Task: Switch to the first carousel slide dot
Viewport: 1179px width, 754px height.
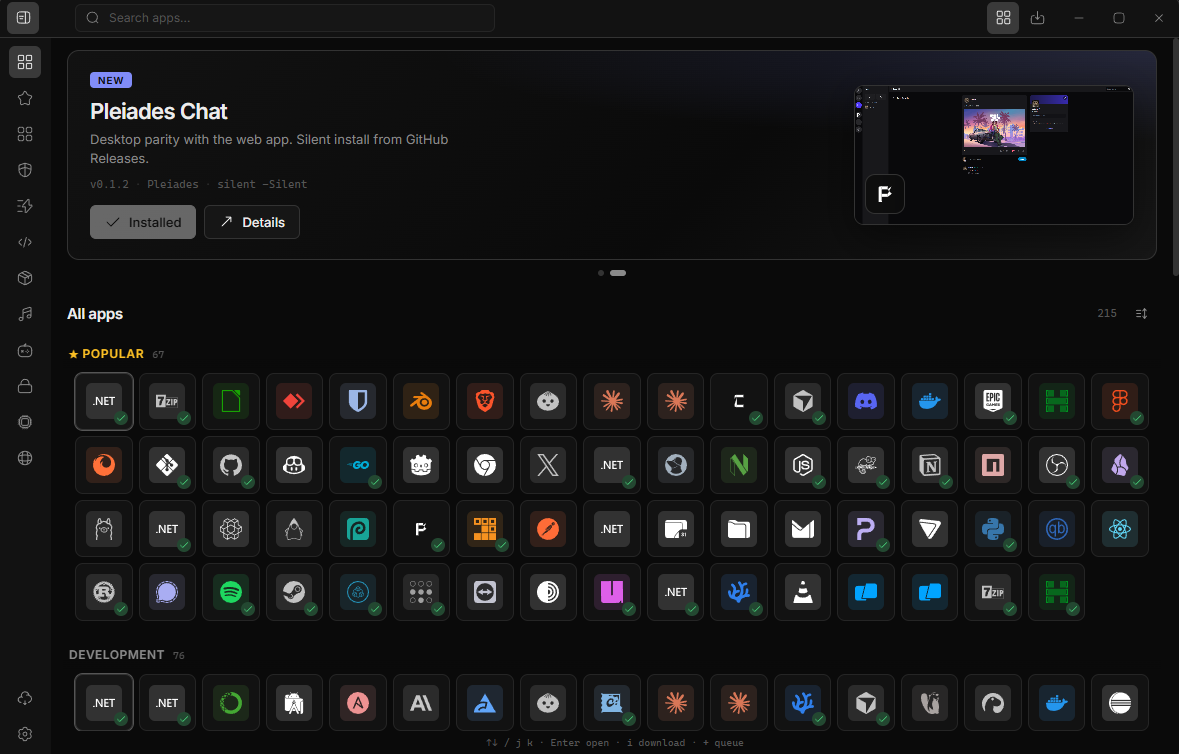Action: [x=601, y=273]
